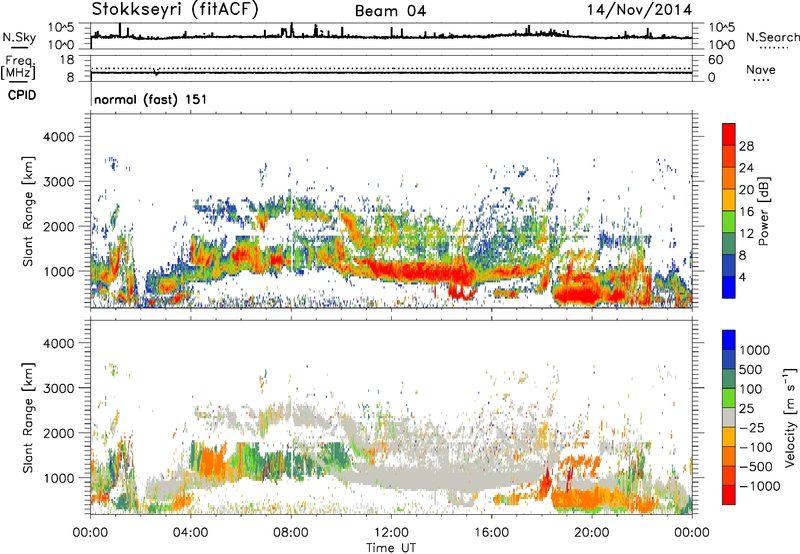Click the '20:00' time tick label
800x554 pixels.
click(x=591, y=533)
